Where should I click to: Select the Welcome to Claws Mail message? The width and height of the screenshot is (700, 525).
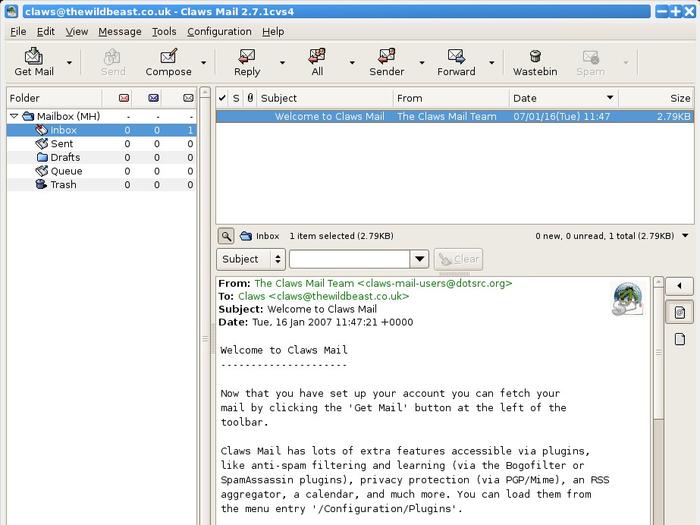click(x=454, y=116)
